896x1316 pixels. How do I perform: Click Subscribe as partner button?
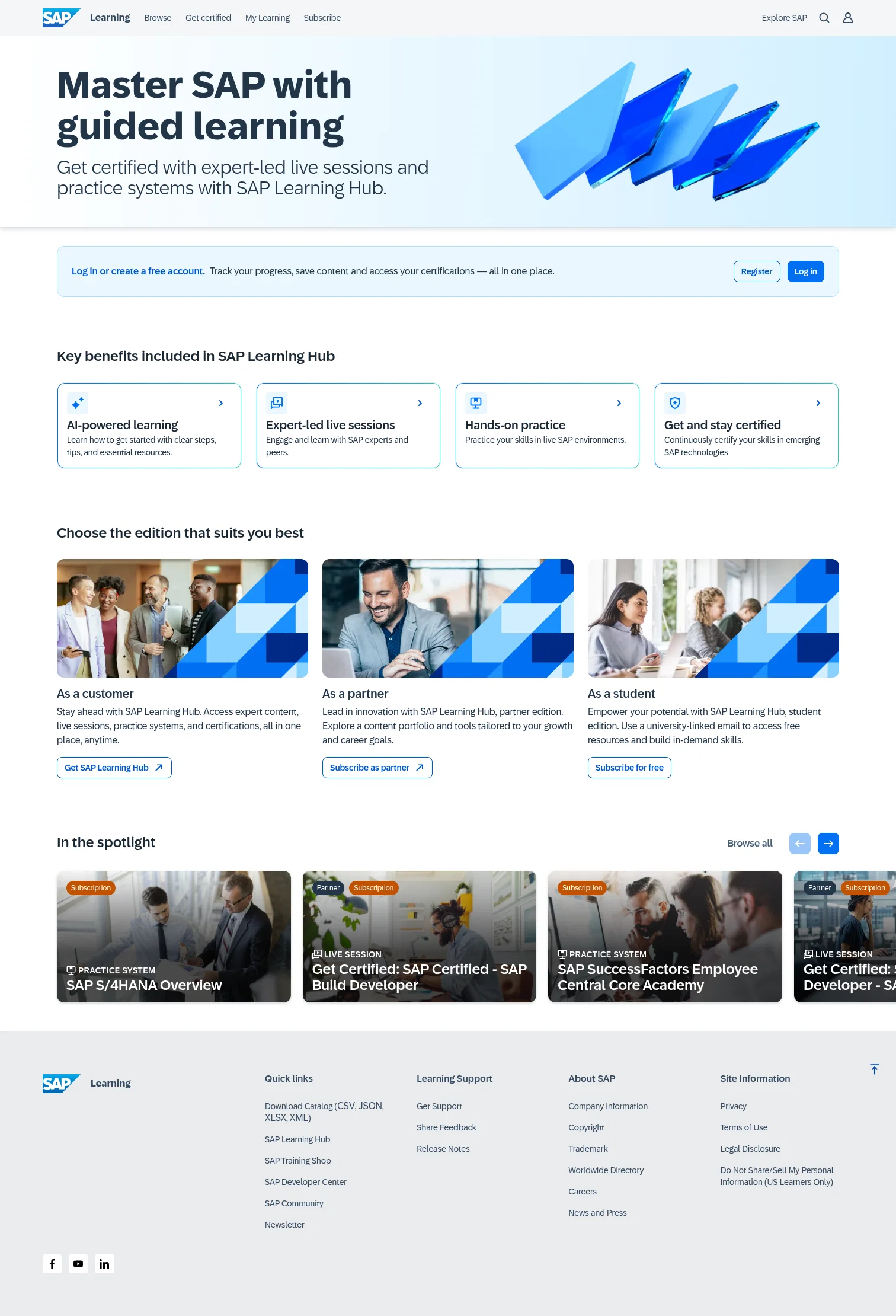tap(377, 768)
